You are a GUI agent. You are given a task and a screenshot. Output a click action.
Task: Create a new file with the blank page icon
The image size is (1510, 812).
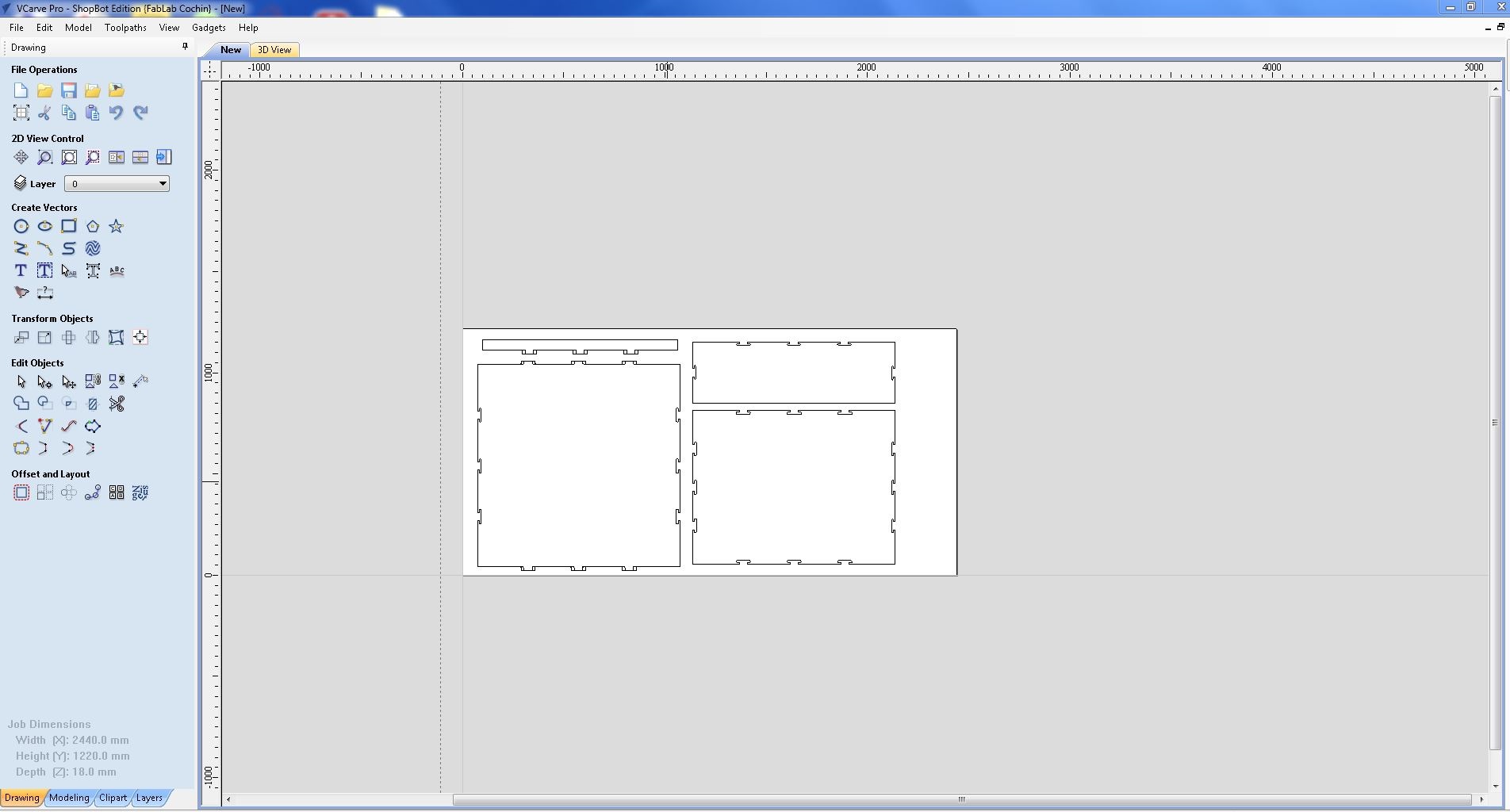pyautogui.click(x=21, y=90)
